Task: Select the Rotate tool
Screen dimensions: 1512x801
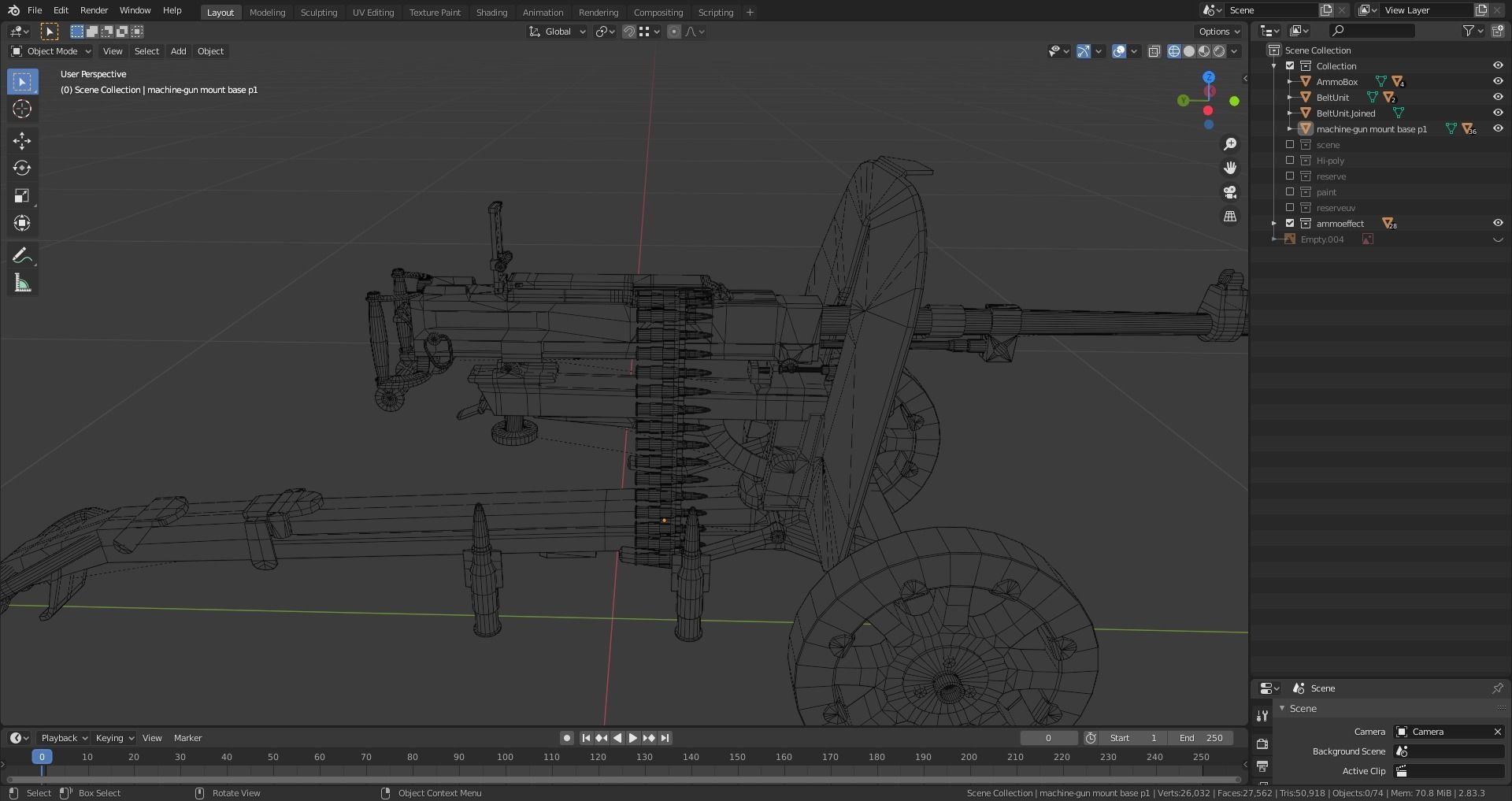Action: [22, 168]
